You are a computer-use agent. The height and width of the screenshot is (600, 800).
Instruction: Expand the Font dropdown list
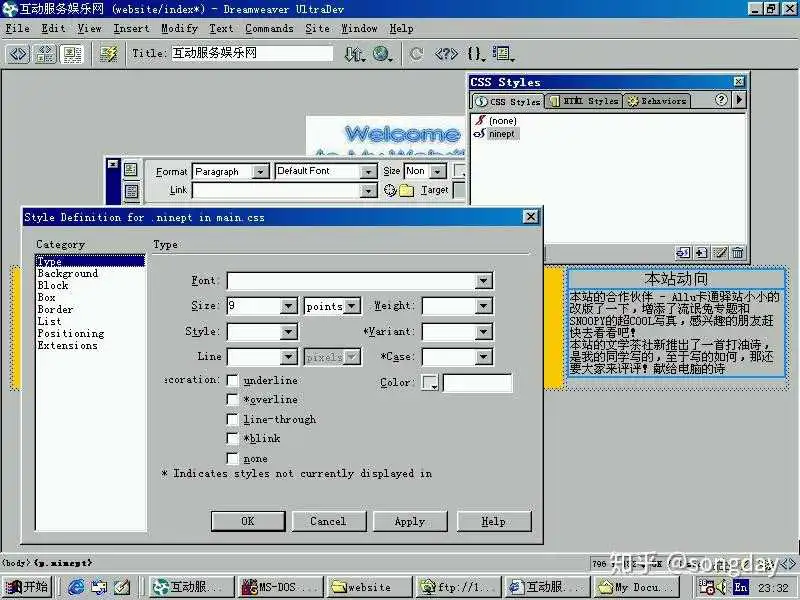(483, 281)
